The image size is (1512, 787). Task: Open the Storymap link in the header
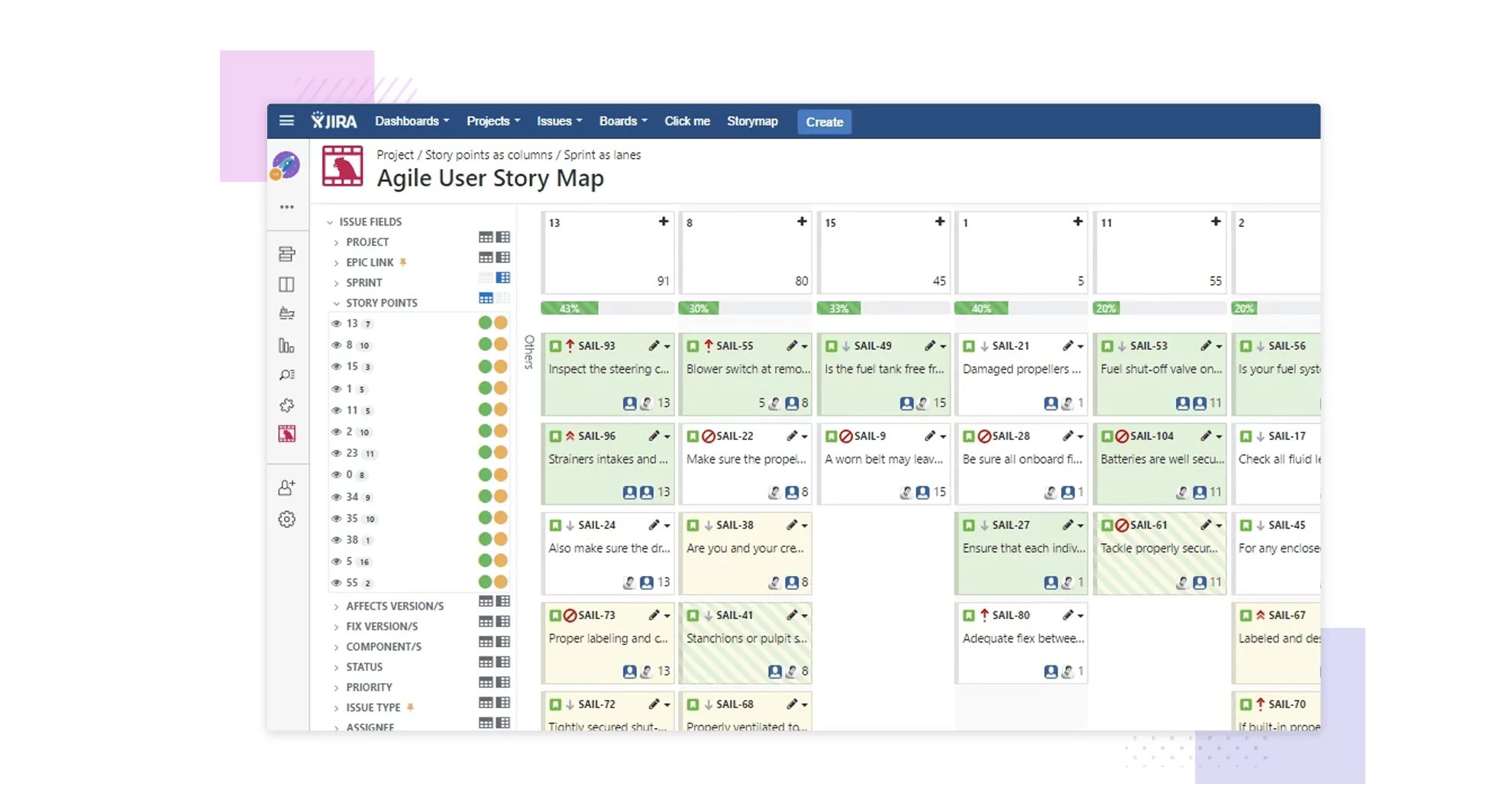click(751, 121)
